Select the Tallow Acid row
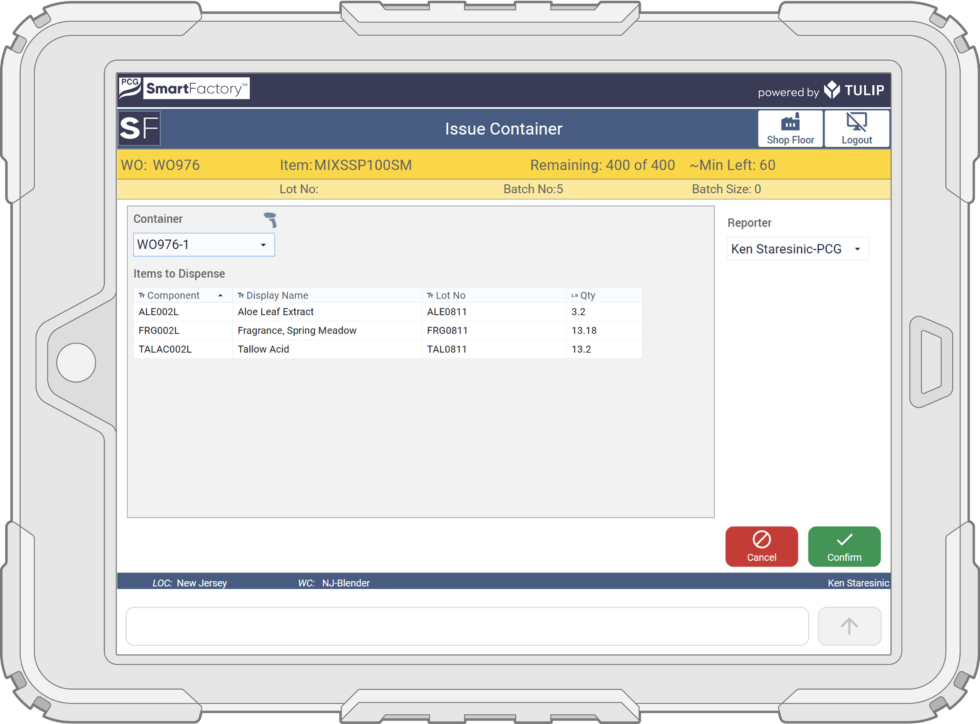 pyautogui.click(x=330, y=350)
